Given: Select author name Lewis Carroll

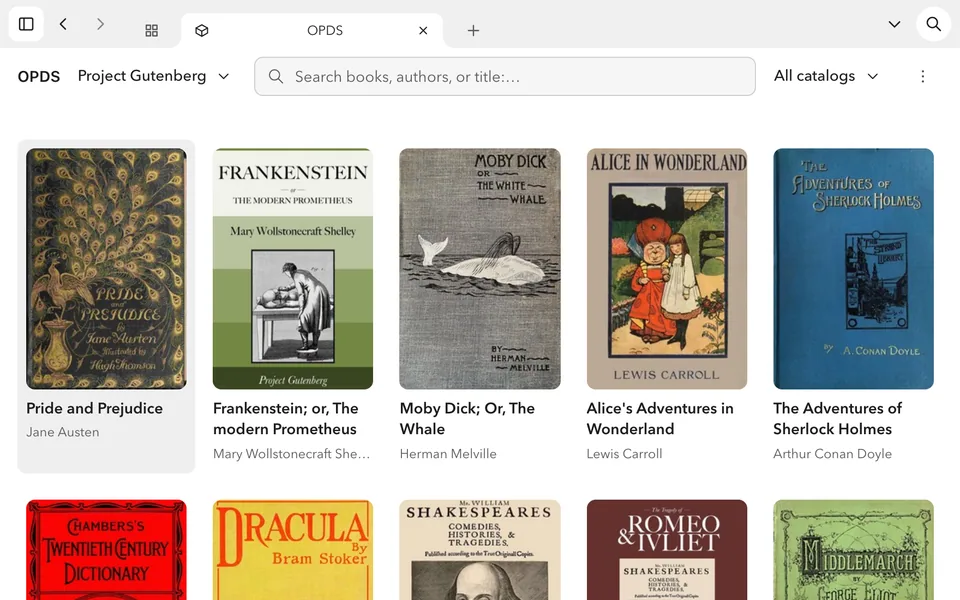Looking at the screenshot, I should pos(624,454).
